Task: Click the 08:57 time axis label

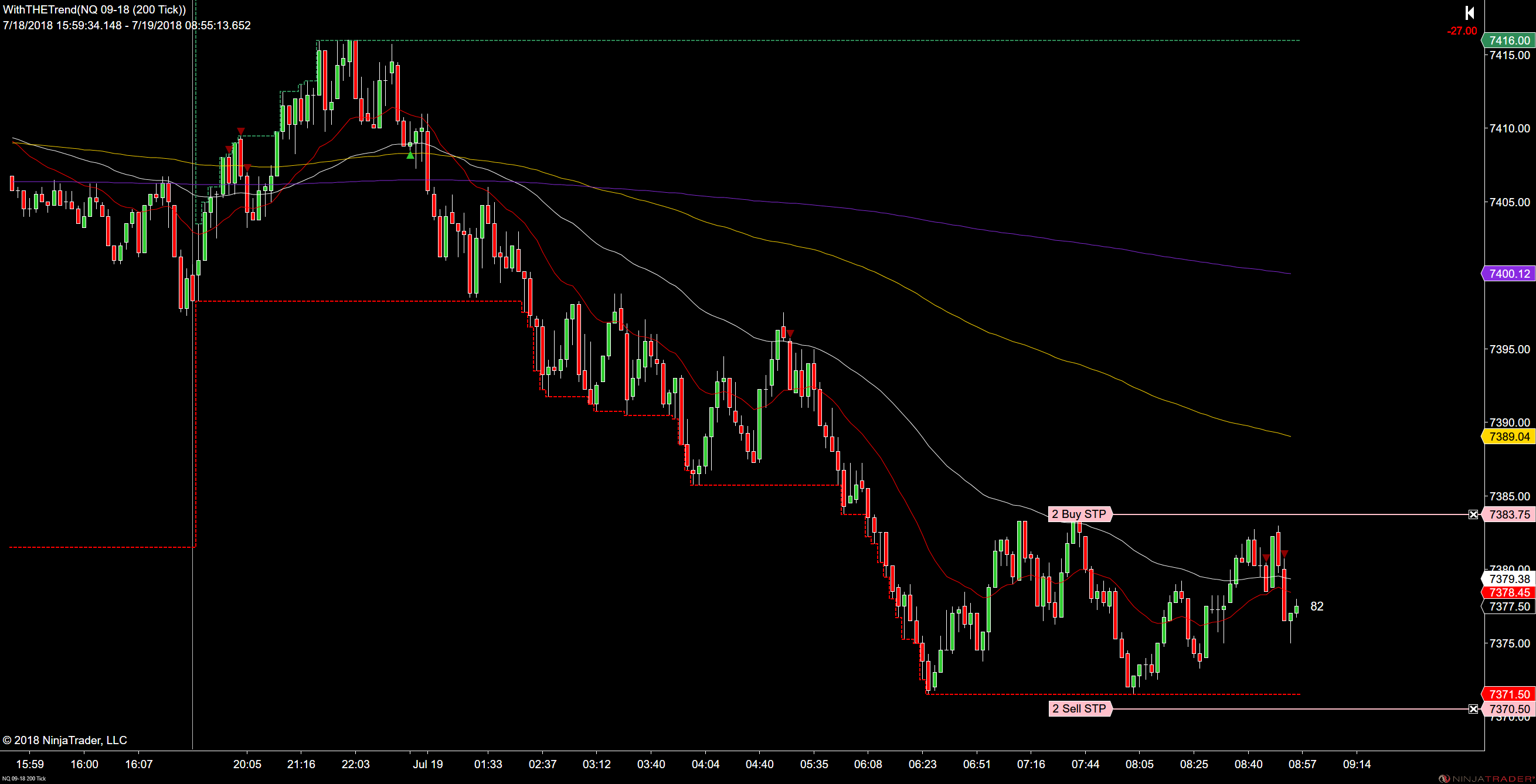Action: pos(1302,763)
